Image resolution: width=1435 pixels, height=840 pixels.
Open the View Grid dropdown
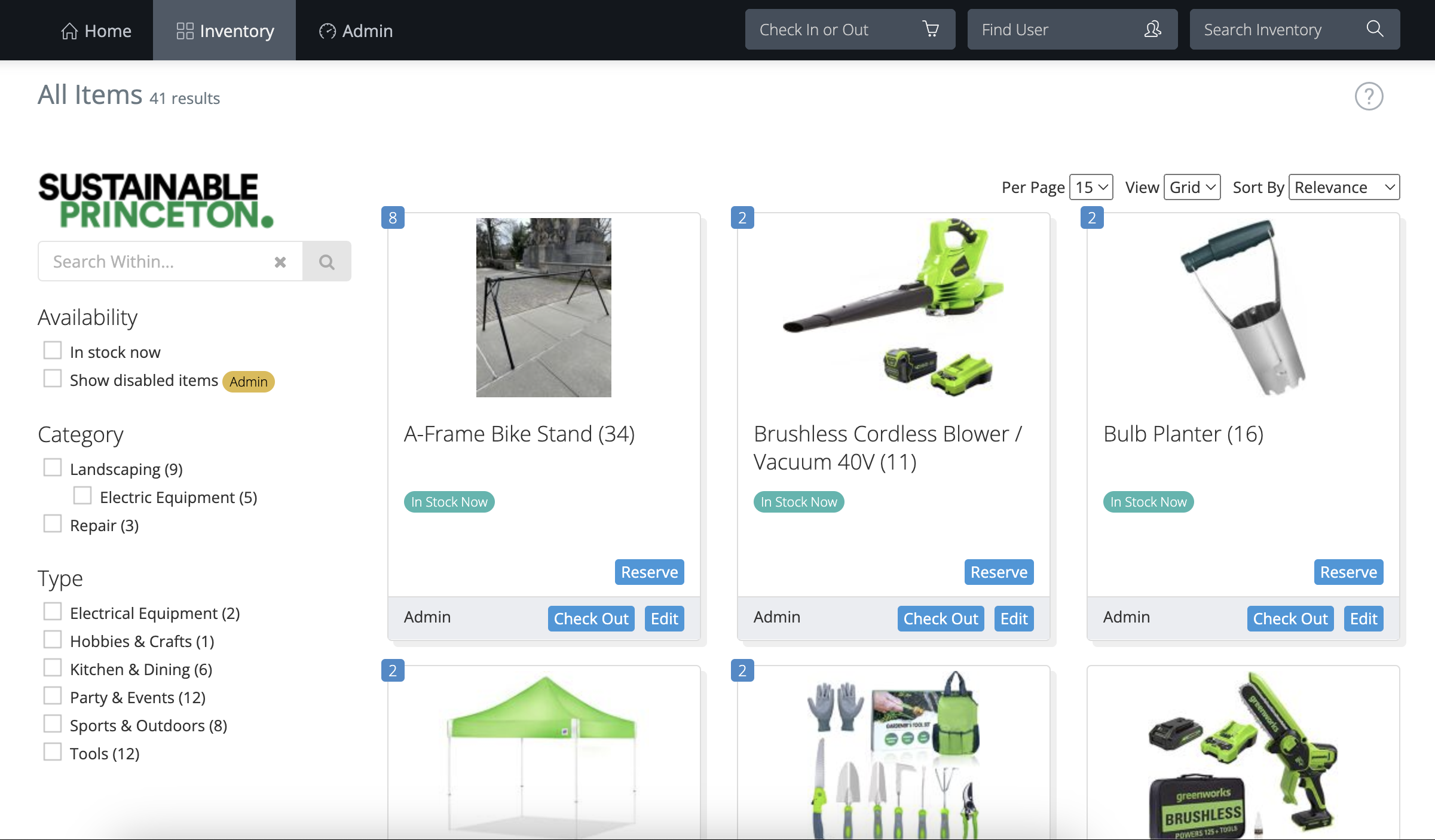[1192, 188]
